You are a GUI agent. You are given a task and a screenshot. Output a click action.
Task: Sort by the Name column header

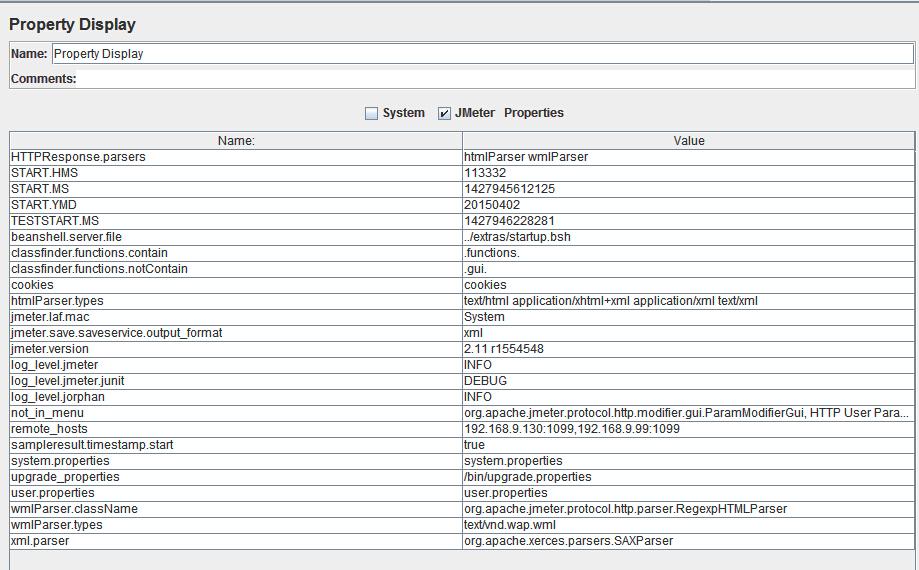[x=236, y=141]
